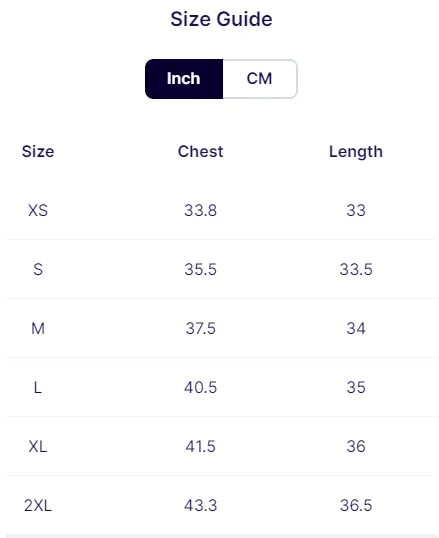Select the XL size row label

[x=38, y=447]
